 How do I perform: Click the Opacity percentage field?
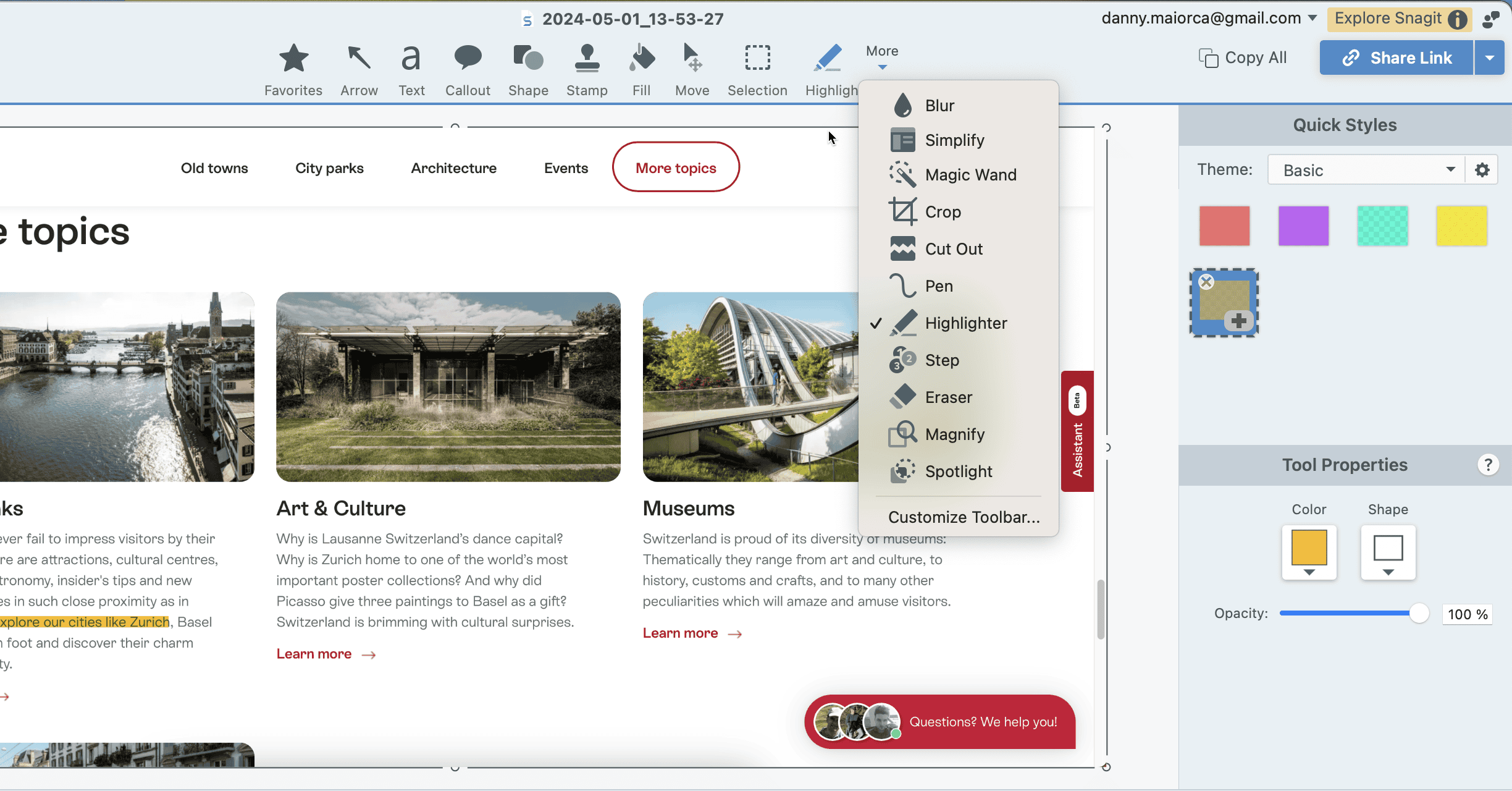[x=1467, y=614]
